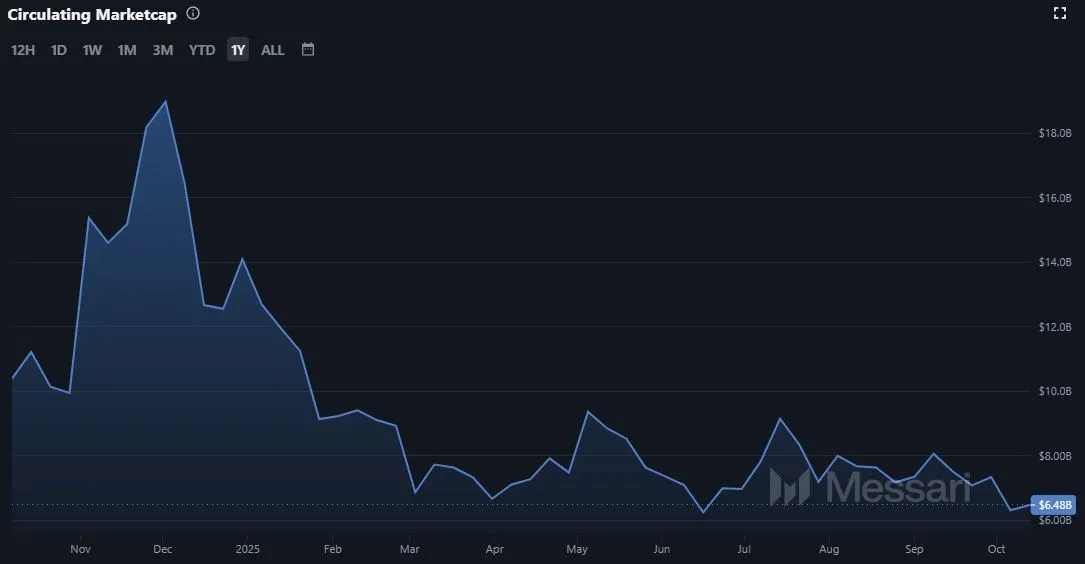
Task: Choose the 1W time range
Action: click(92, 50)
